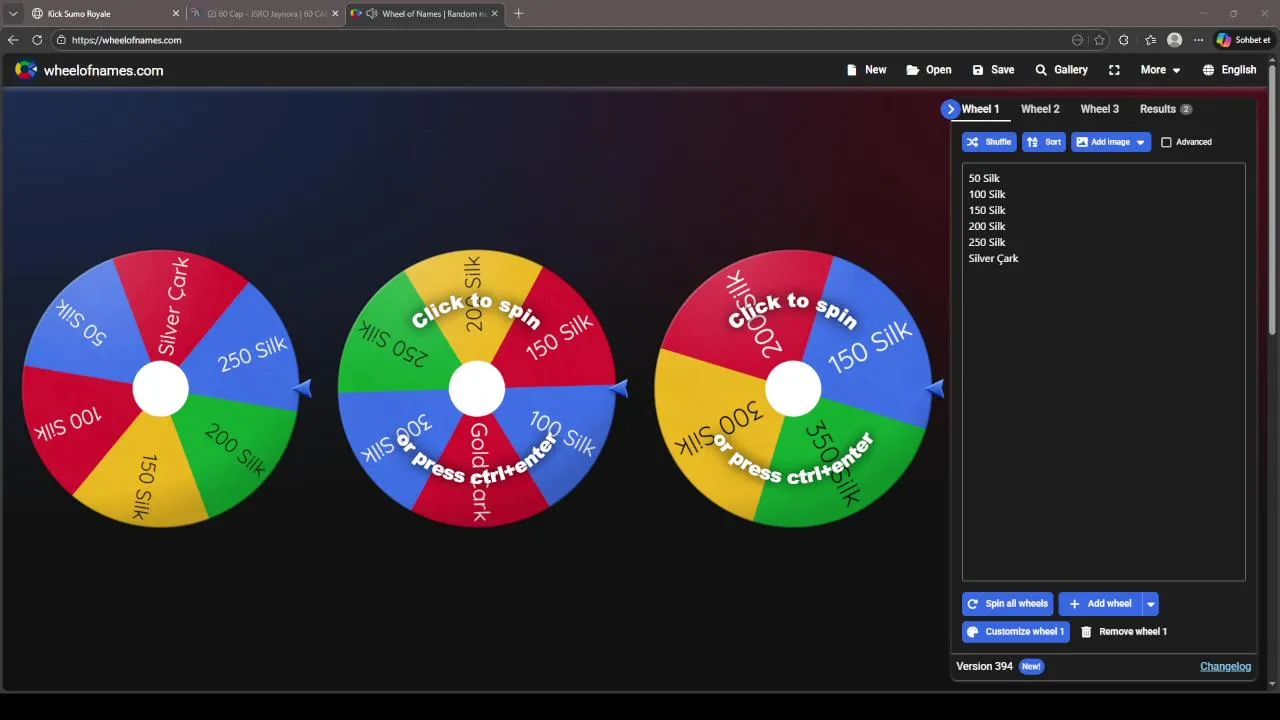This screenshot has height=720, width=1280.
Task: Click Customize wheel 1 button
Action: pyautogui.click(x=1016, y=632)
